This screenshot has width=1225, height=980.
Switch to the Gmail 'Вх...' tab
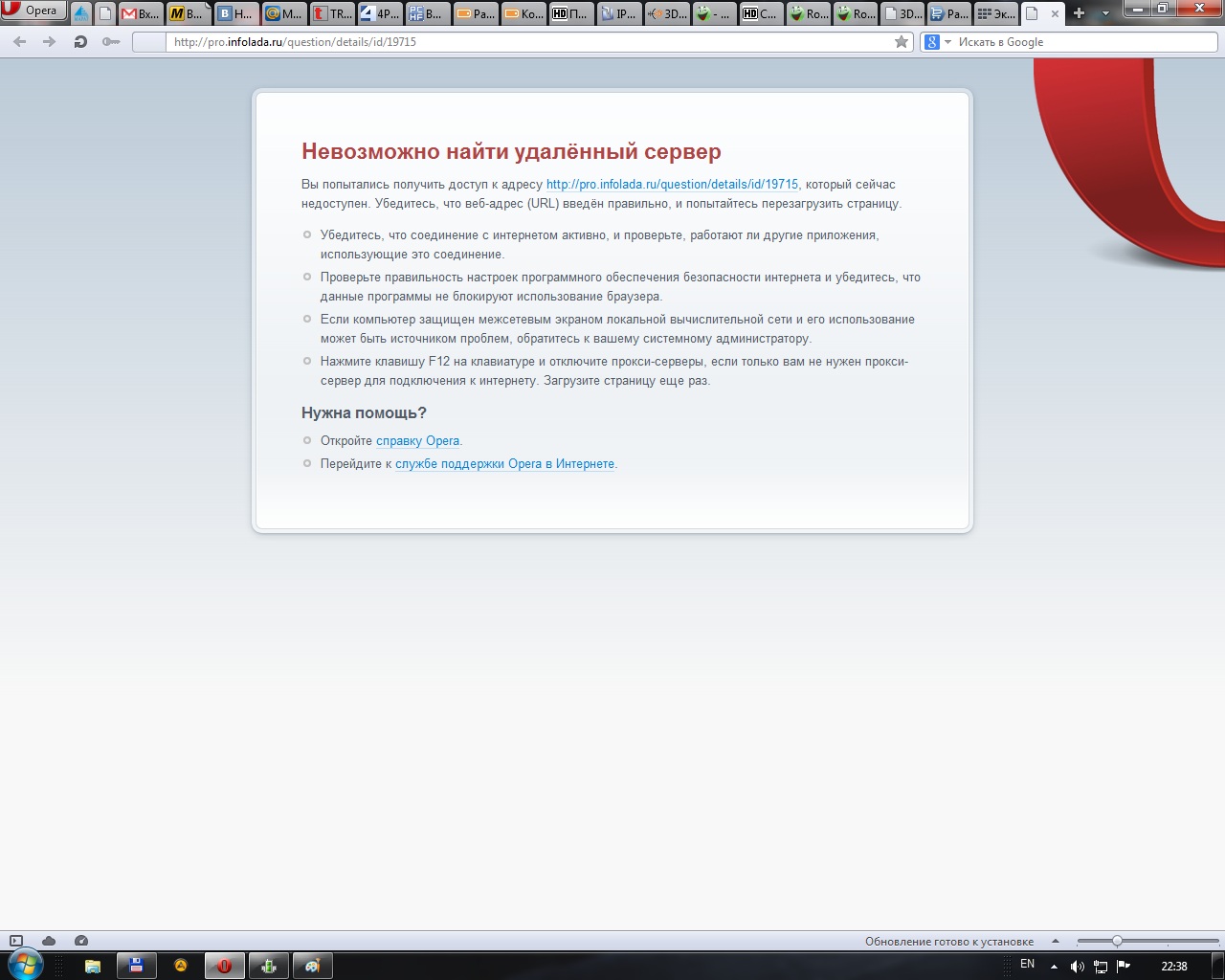[x=141, y=13]
